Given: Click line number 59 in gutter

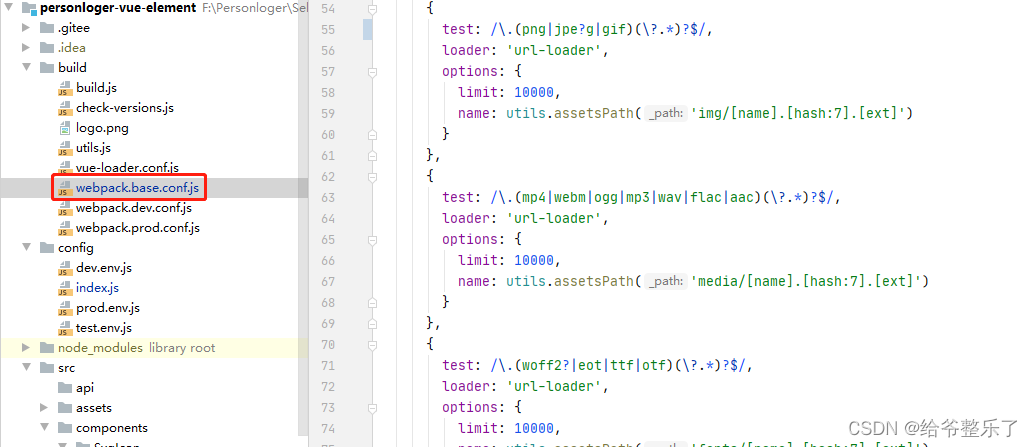Looking at the screenshot, I should click(328, 113).
